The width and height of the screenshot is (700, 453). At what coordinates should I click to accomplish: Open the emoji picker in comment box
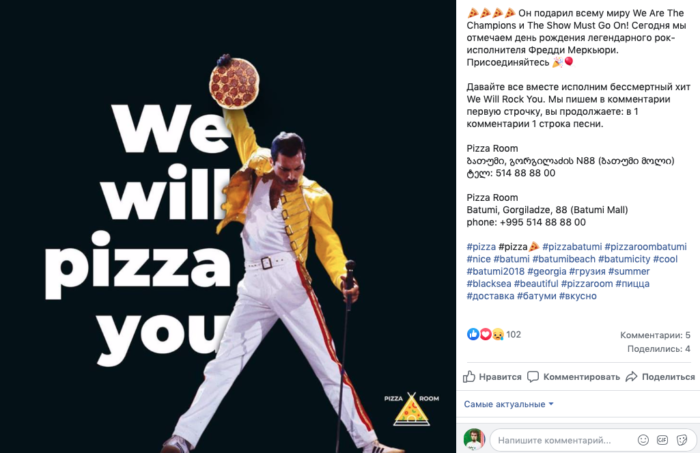pyautogui.click(x=643, y=440)
